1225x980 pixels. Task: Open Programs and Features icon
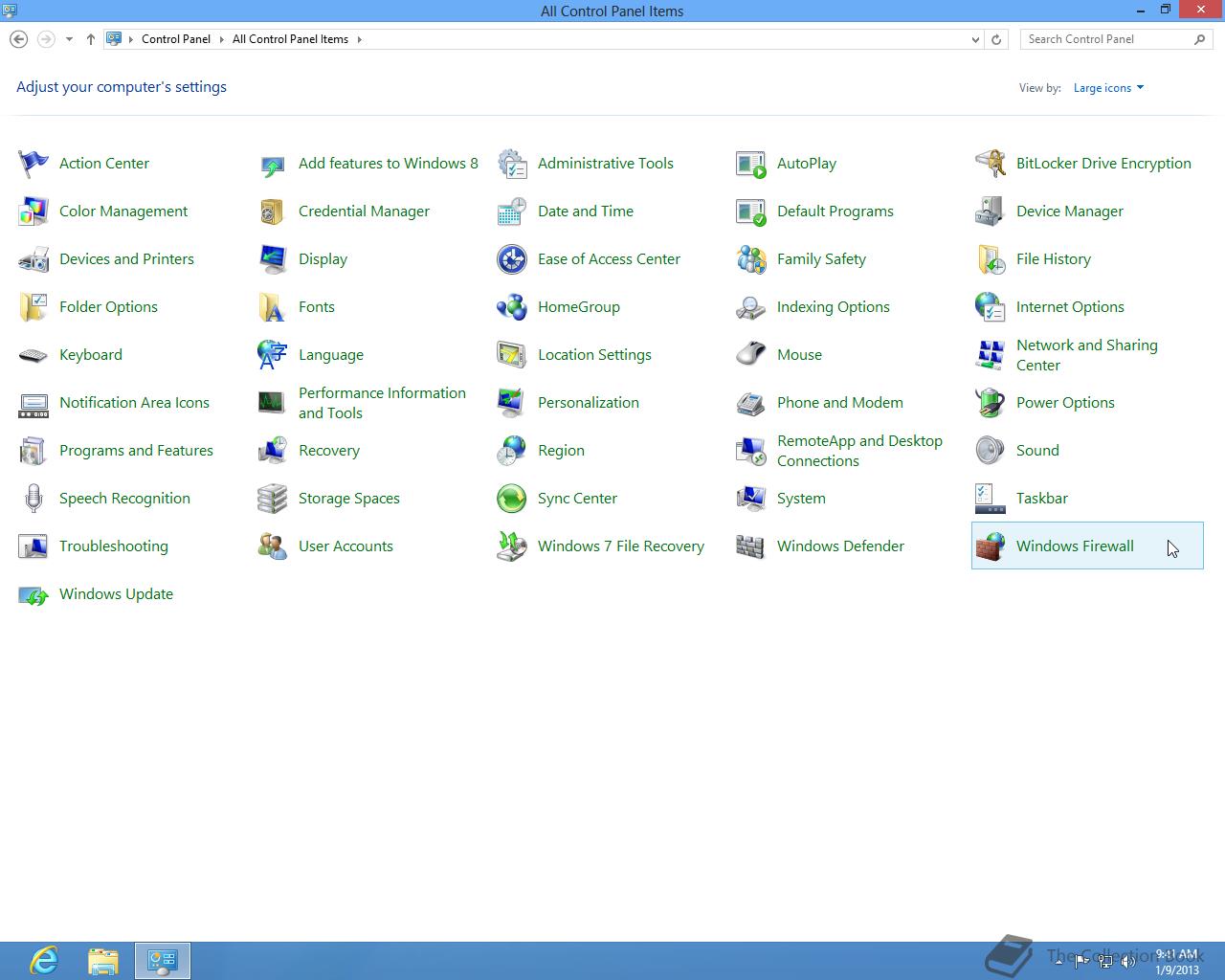(33, 451)
